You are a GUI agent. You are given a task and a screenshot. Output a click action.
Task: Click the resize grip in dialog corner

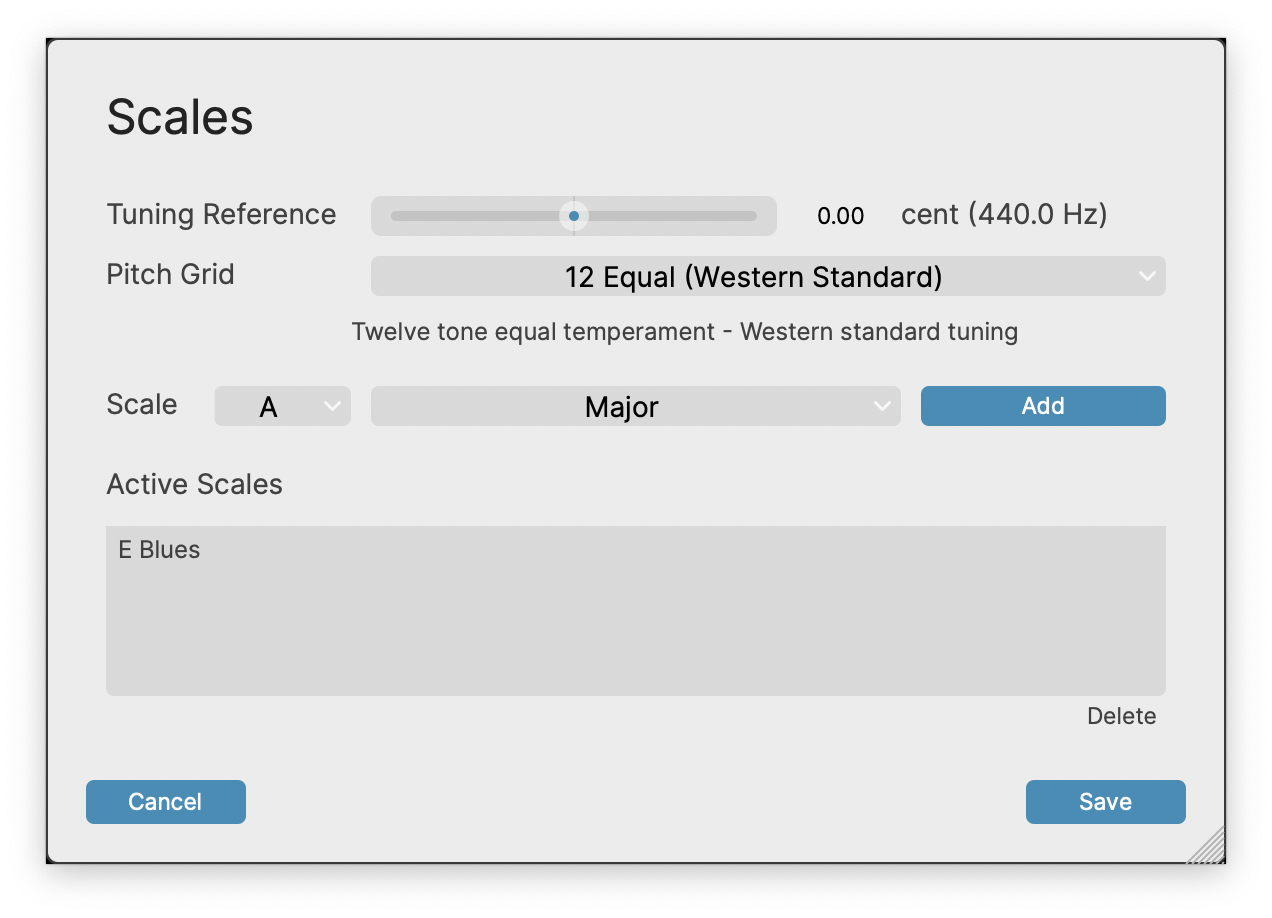click(x=1208, y=847)
